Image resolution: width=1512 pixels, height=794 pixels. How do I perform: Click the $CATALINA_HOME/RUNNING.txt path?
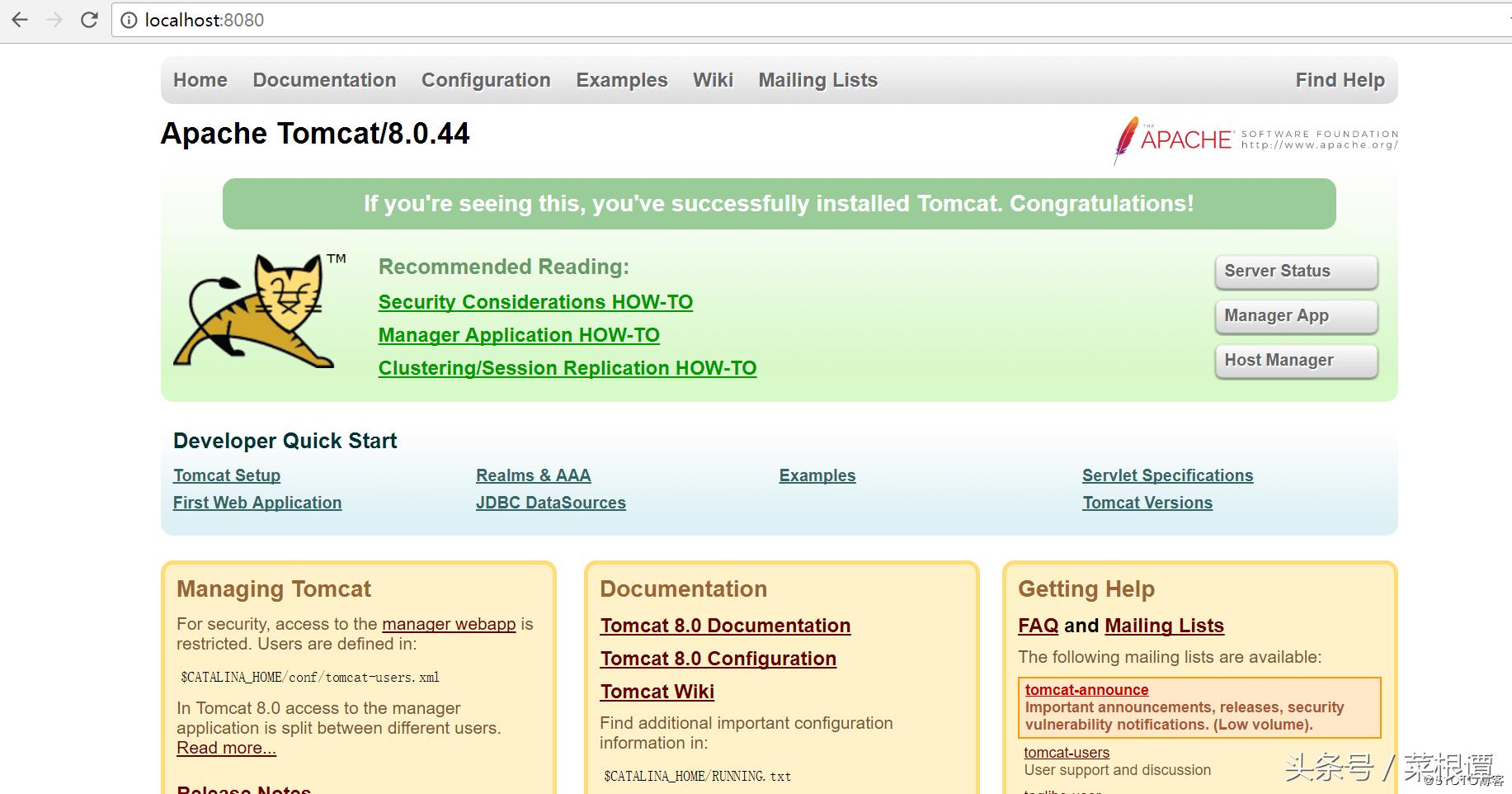697,777
